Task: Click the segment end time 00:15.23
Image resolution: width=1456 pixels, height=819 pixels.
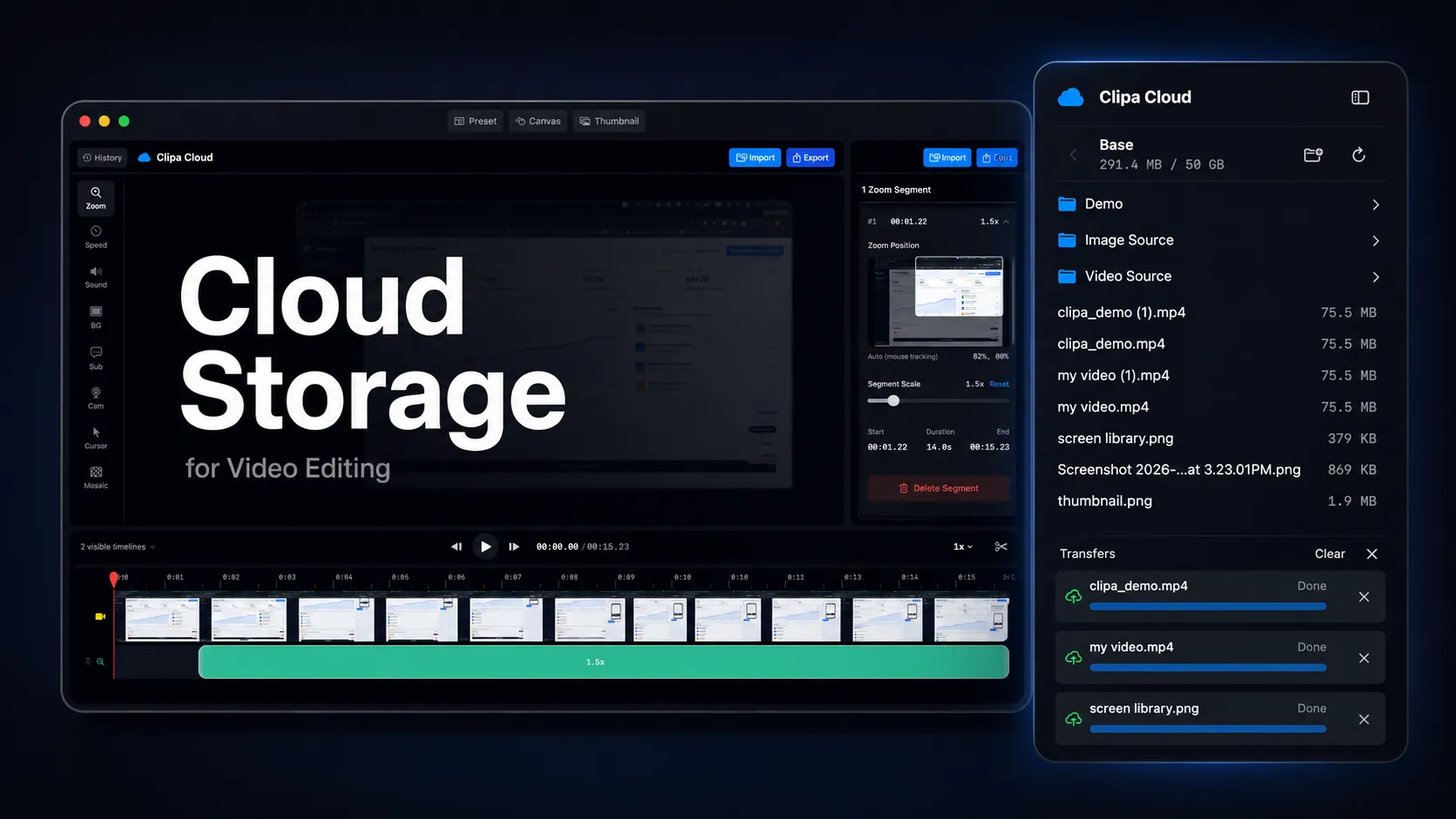Action: point(990,447)
